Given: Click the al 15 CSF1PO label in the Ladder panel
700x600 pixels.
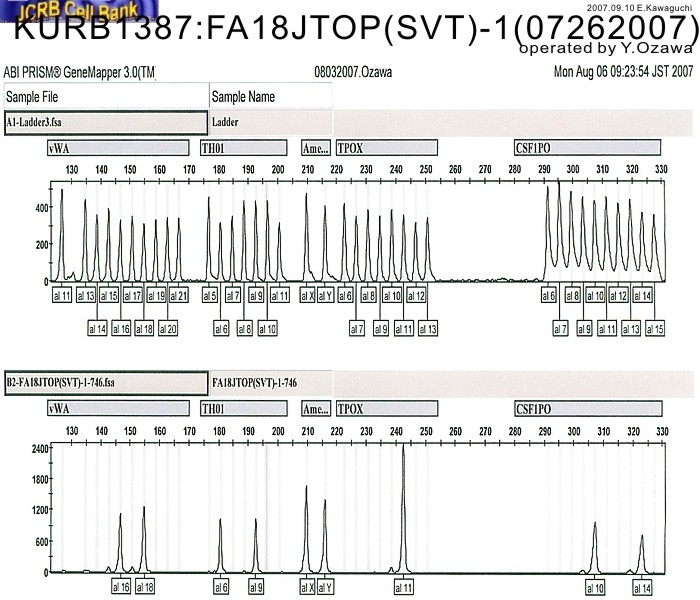Looking at the screenshot, I should [x=655, y=328].
